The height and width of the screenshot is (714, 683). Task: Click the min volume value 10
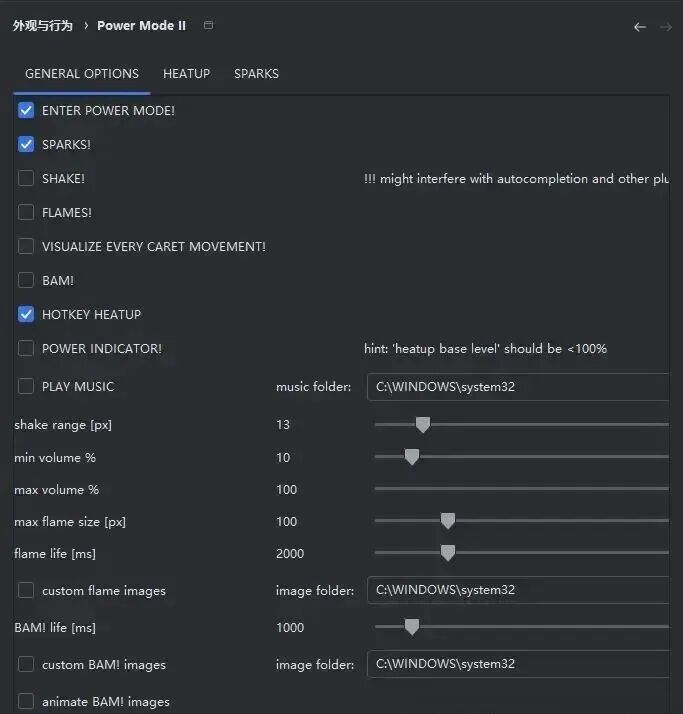pos(283,458)
